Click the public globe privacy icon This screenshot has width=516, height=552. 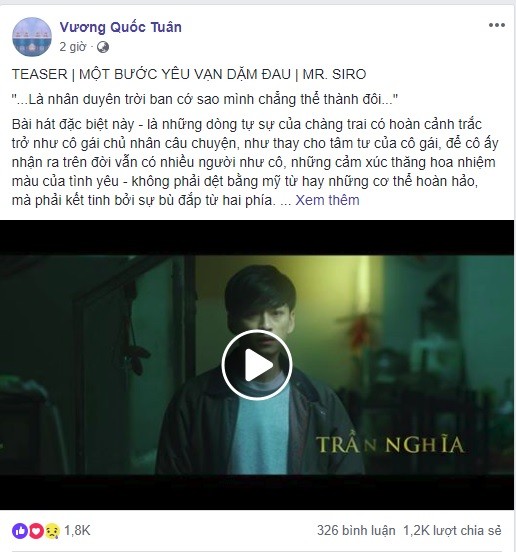coord(103,47)
